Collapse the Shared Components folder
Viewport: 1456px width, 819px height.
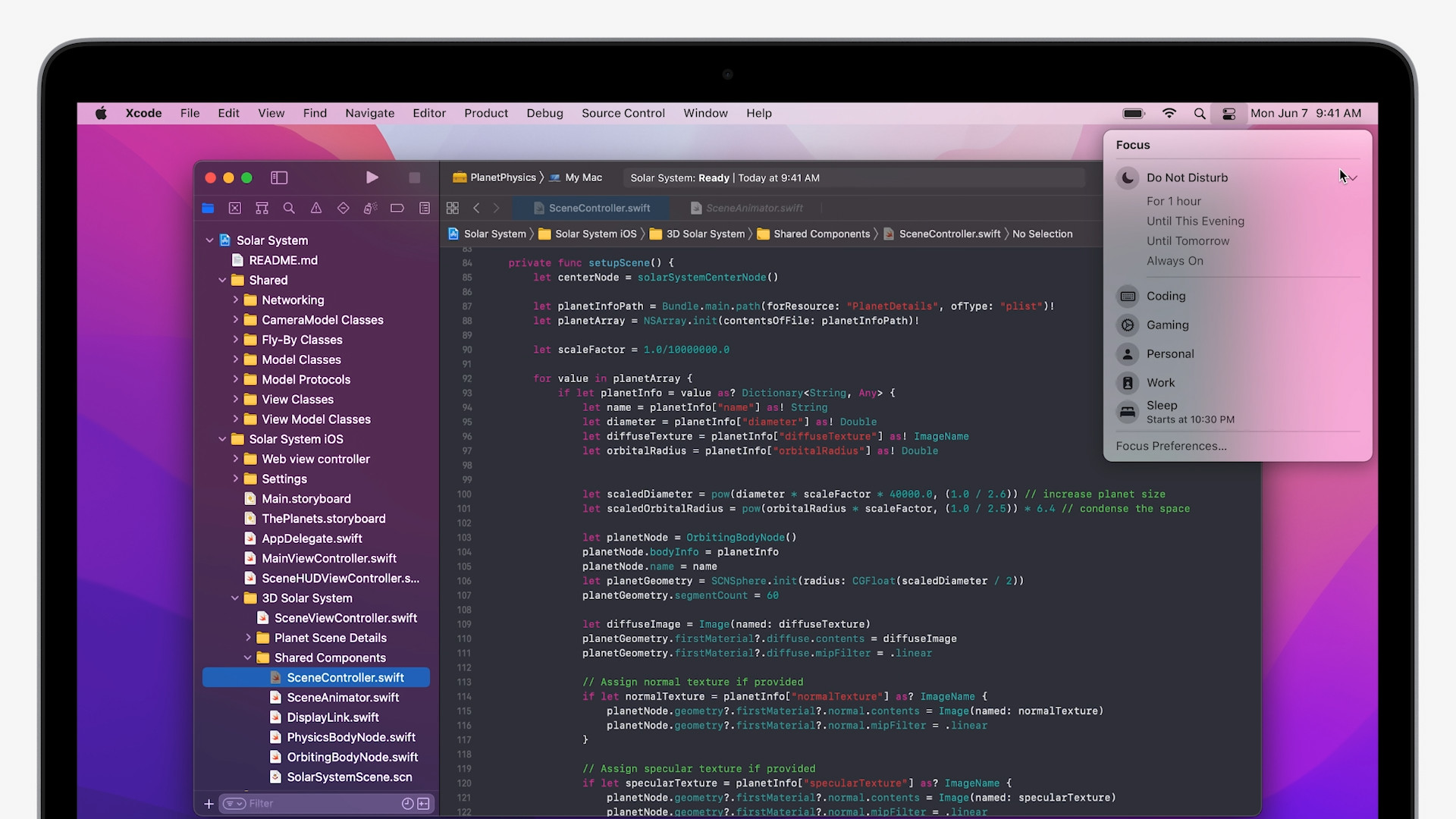(248, 657)
